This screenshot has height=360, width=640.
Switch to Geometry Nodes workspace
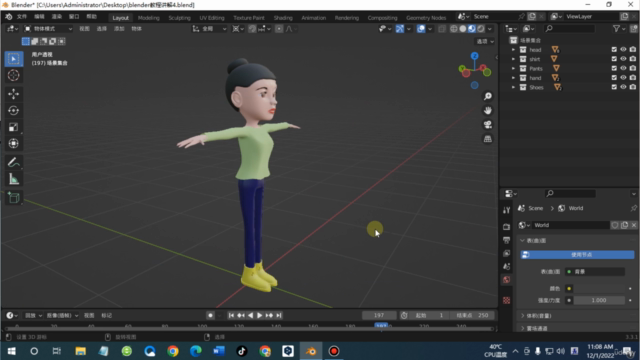[x=426, y=18]
